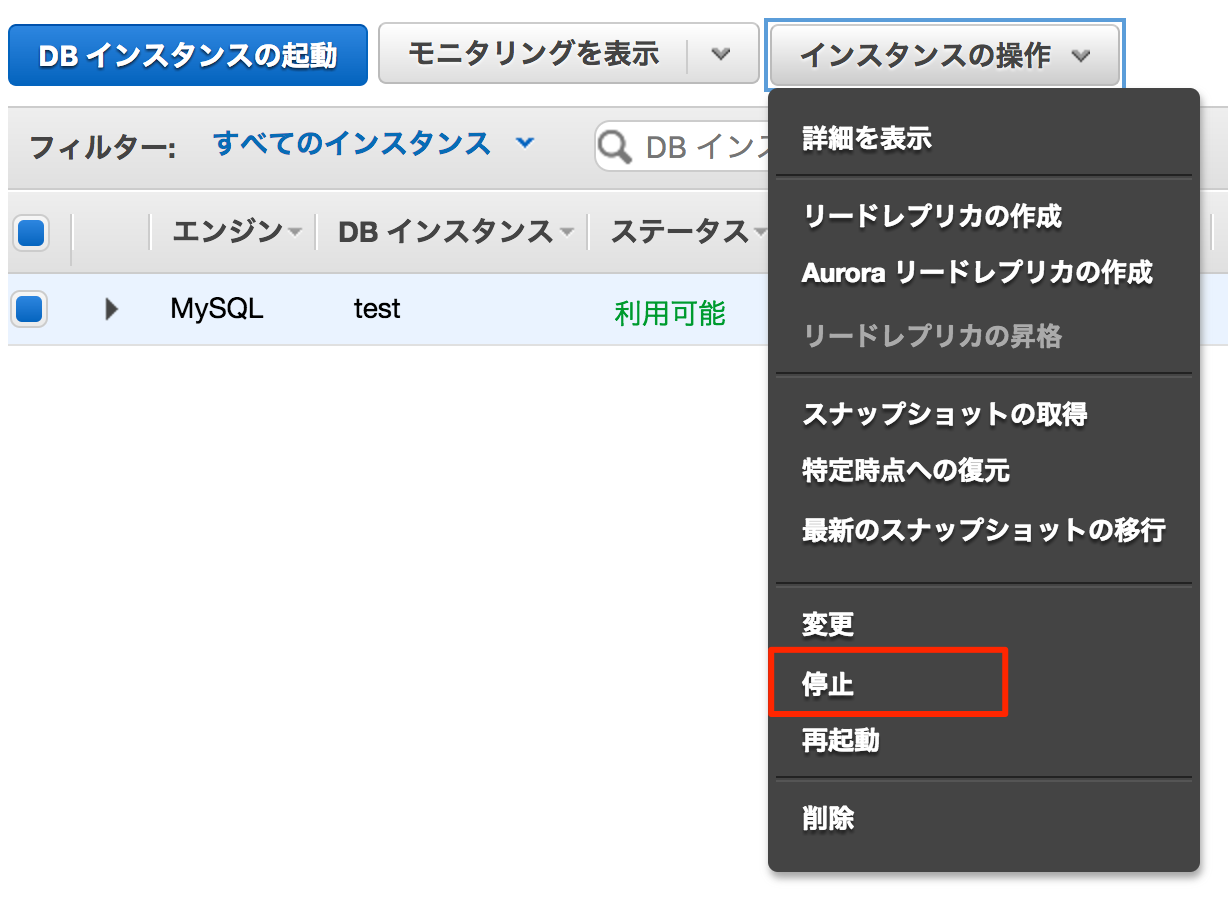The width and height of the screenshot is (1228, 906).
Task: Click the test instance name cell
Action: 377,309
